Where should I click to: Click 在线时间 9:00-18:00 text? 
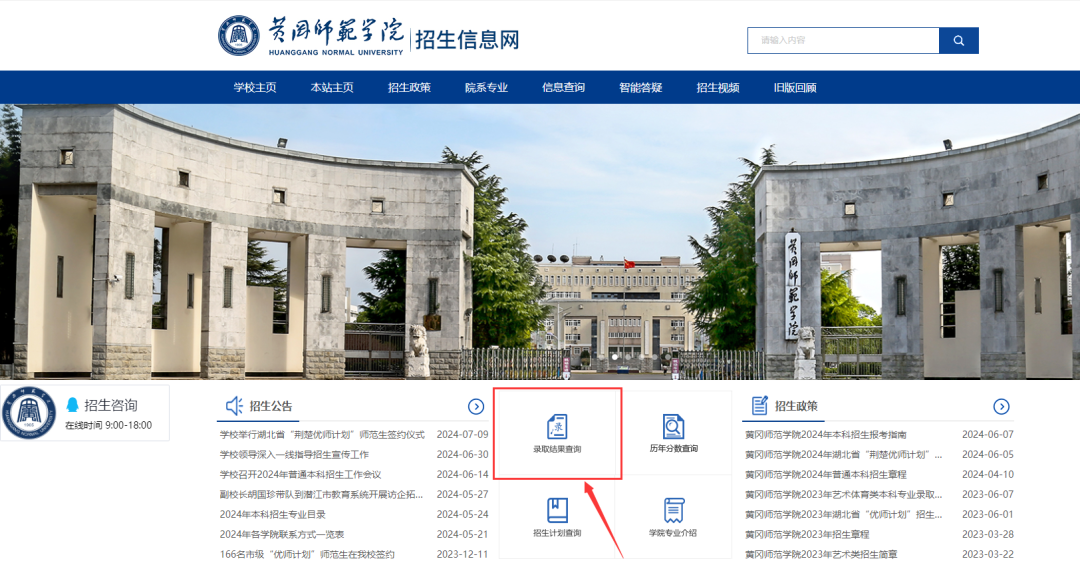(108, 426)
